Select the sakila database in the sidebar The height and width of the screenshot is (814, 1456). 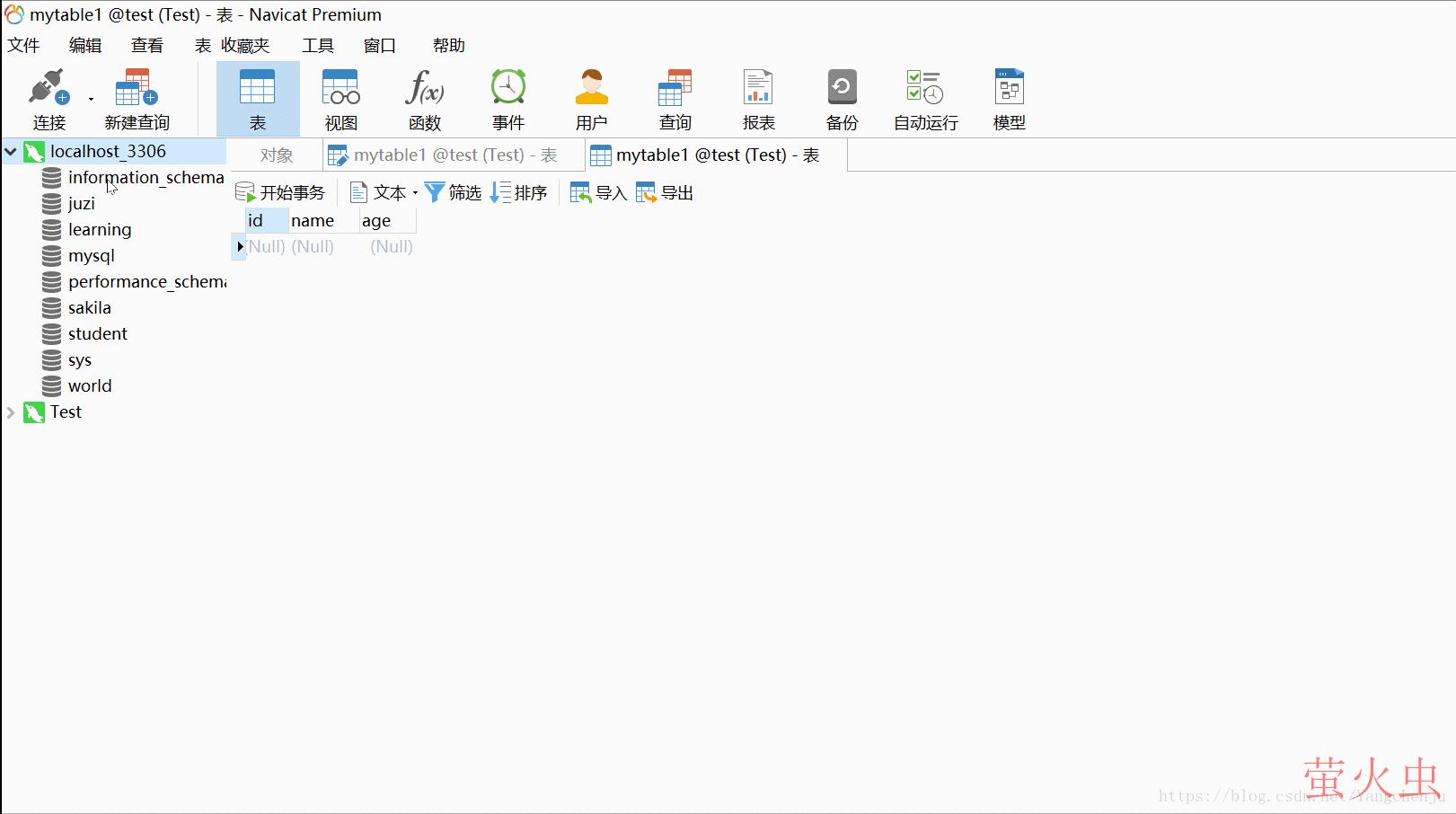point(89,307)
